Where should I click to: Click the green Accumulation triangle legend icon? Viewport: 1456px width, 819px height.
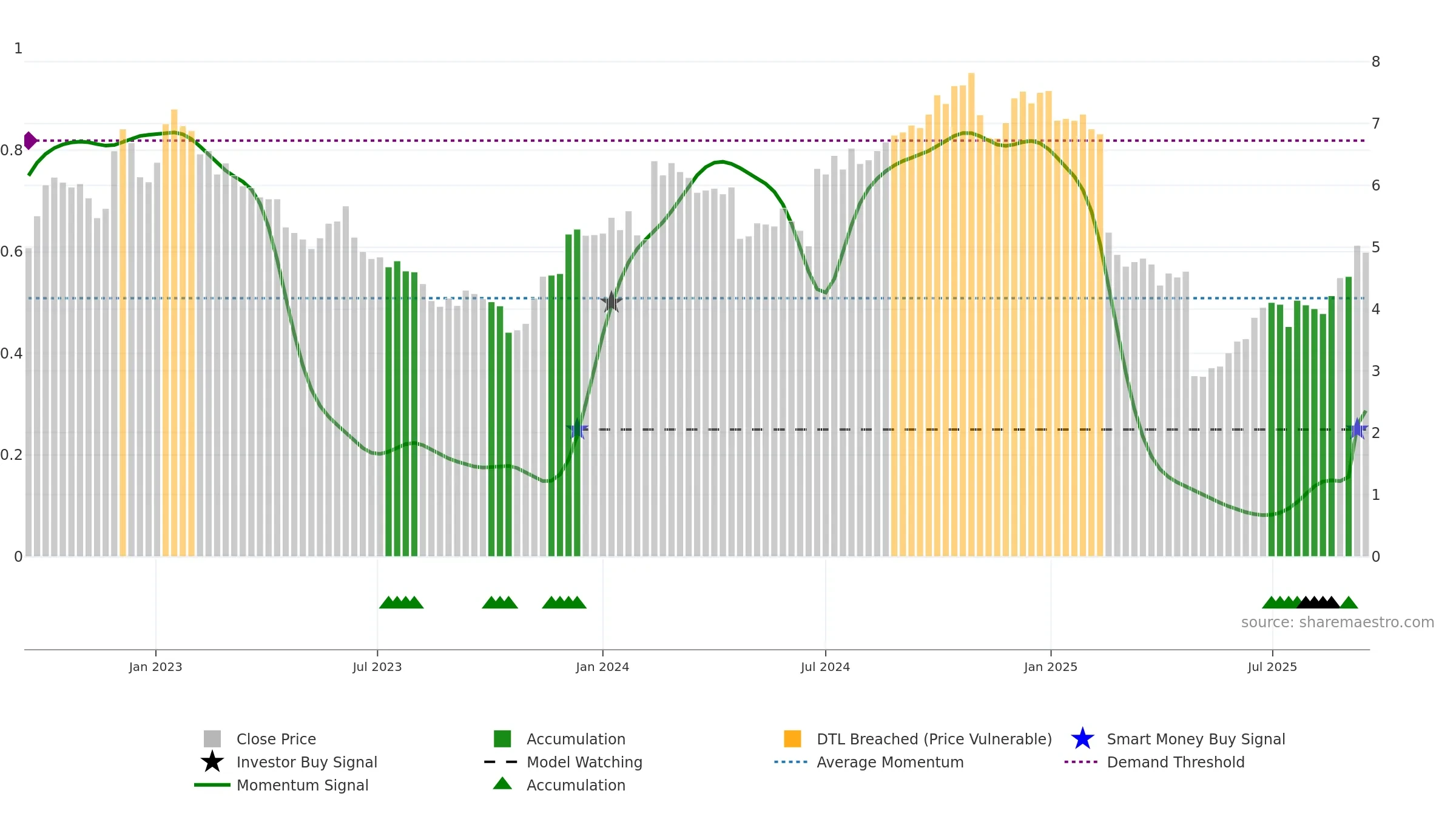(x=502, y=784)
